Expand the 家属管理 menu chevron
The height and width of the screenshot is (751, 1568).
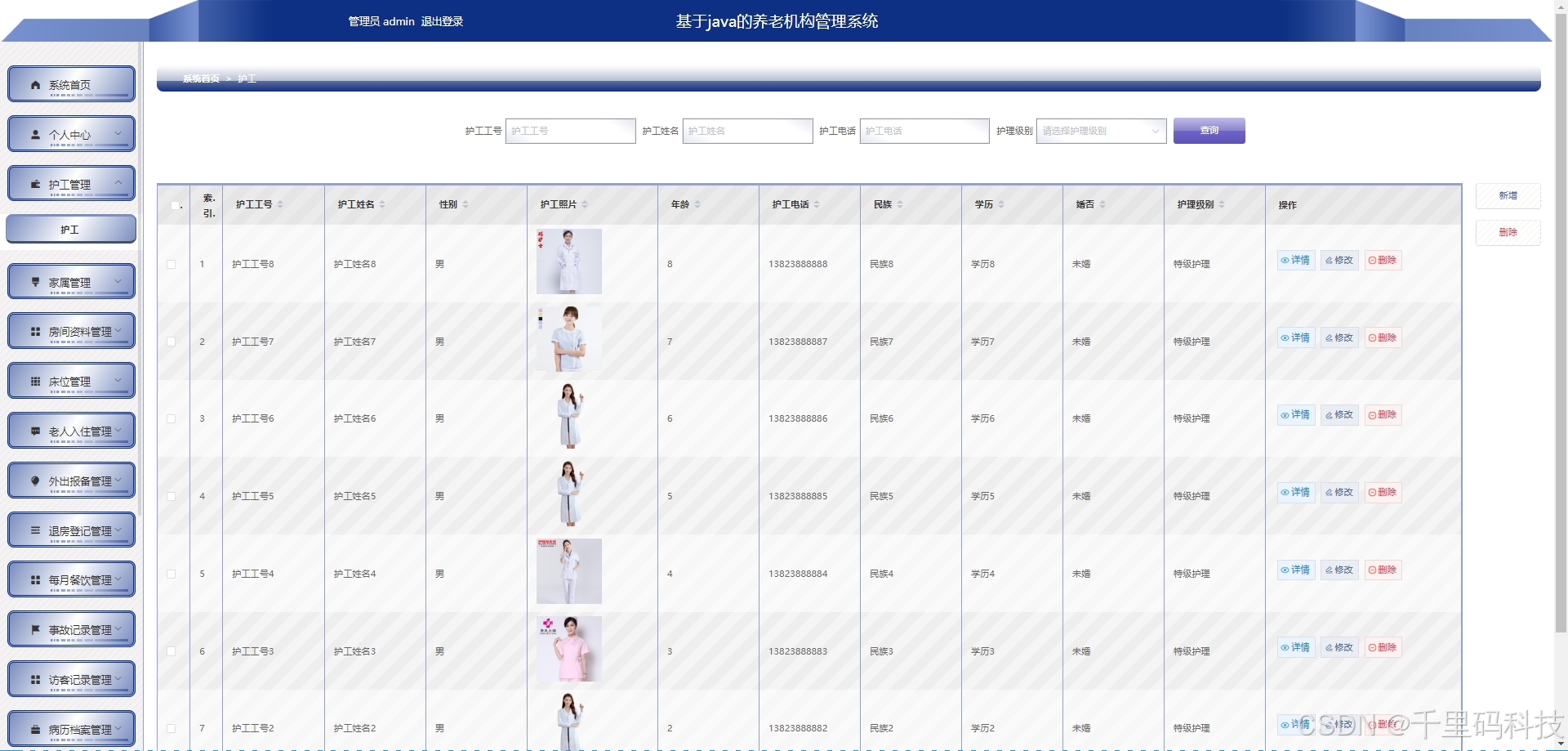(118, 281)
